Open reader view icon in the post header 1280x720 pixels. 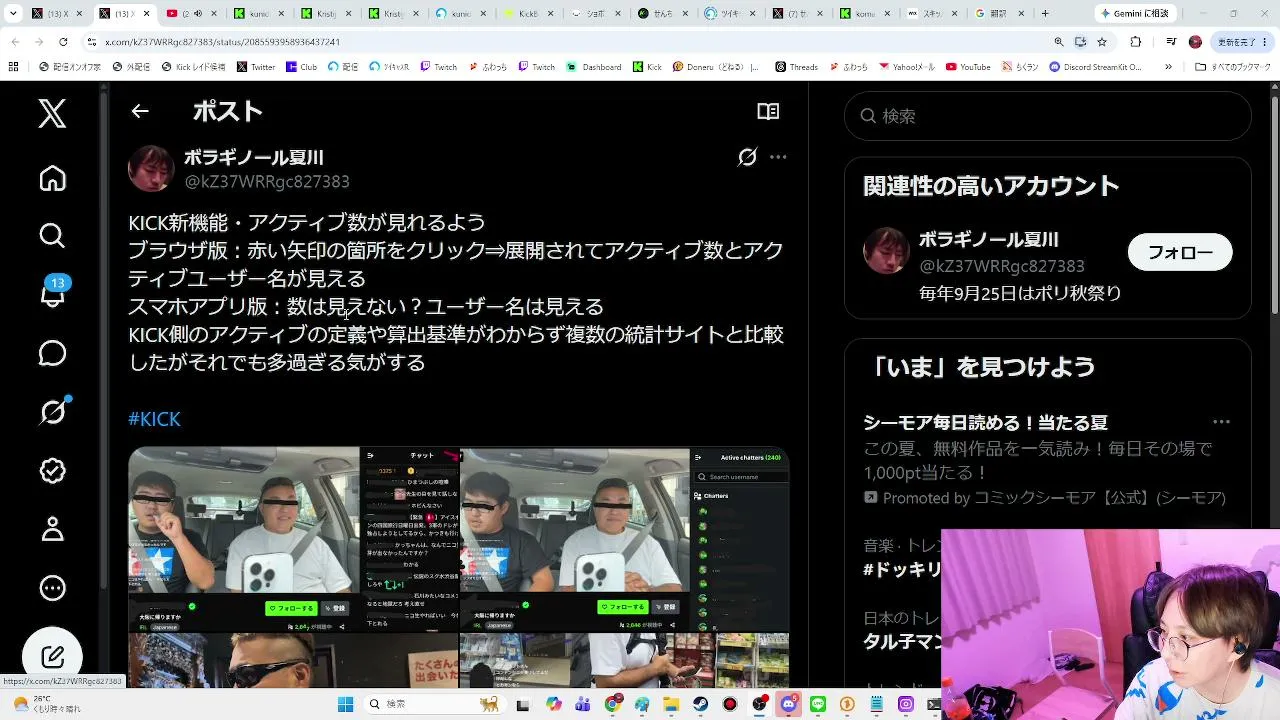point(768,111)
